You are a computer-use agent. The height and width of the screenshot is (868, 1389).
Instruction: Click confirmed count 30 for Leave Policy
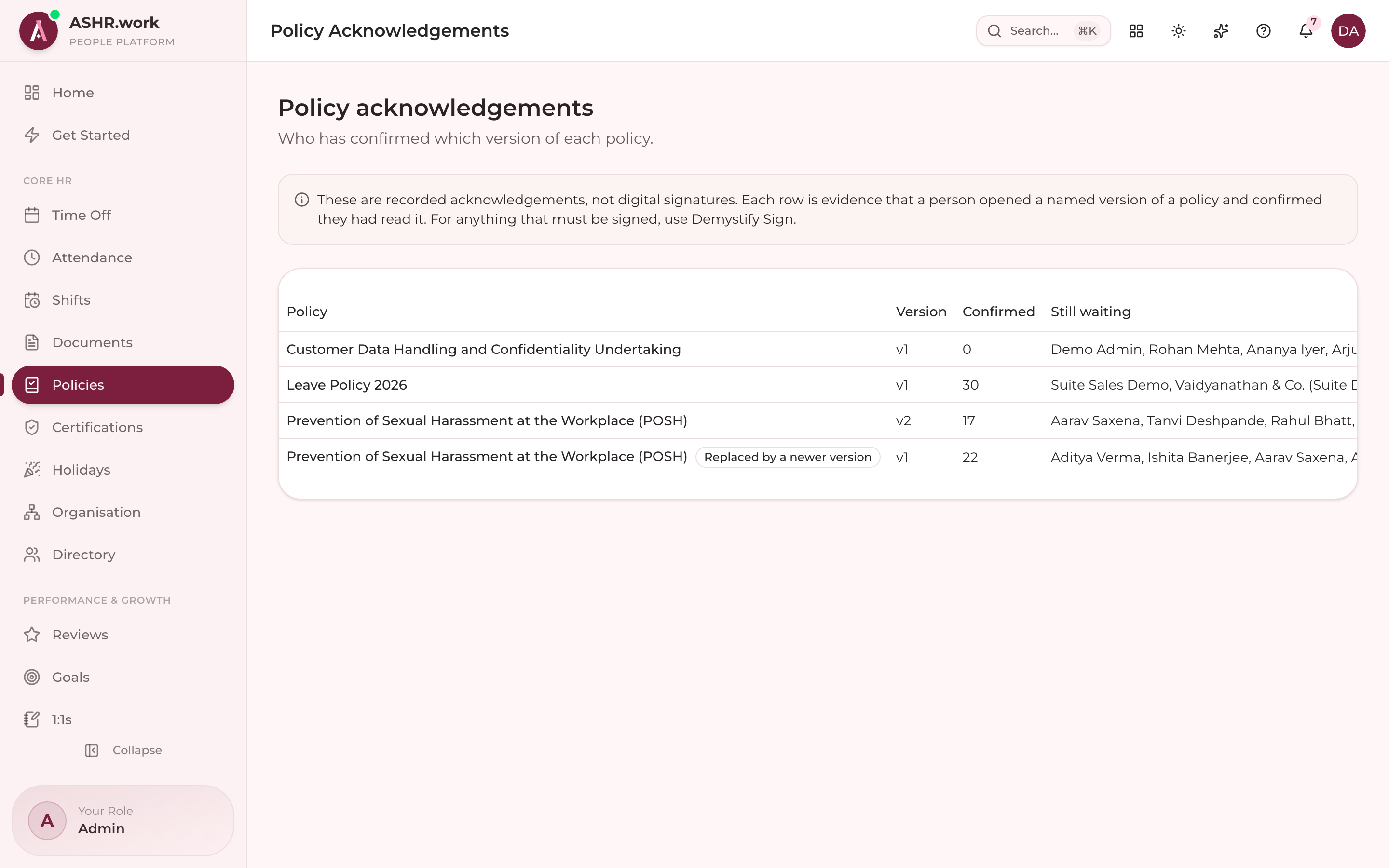point(970,385)
